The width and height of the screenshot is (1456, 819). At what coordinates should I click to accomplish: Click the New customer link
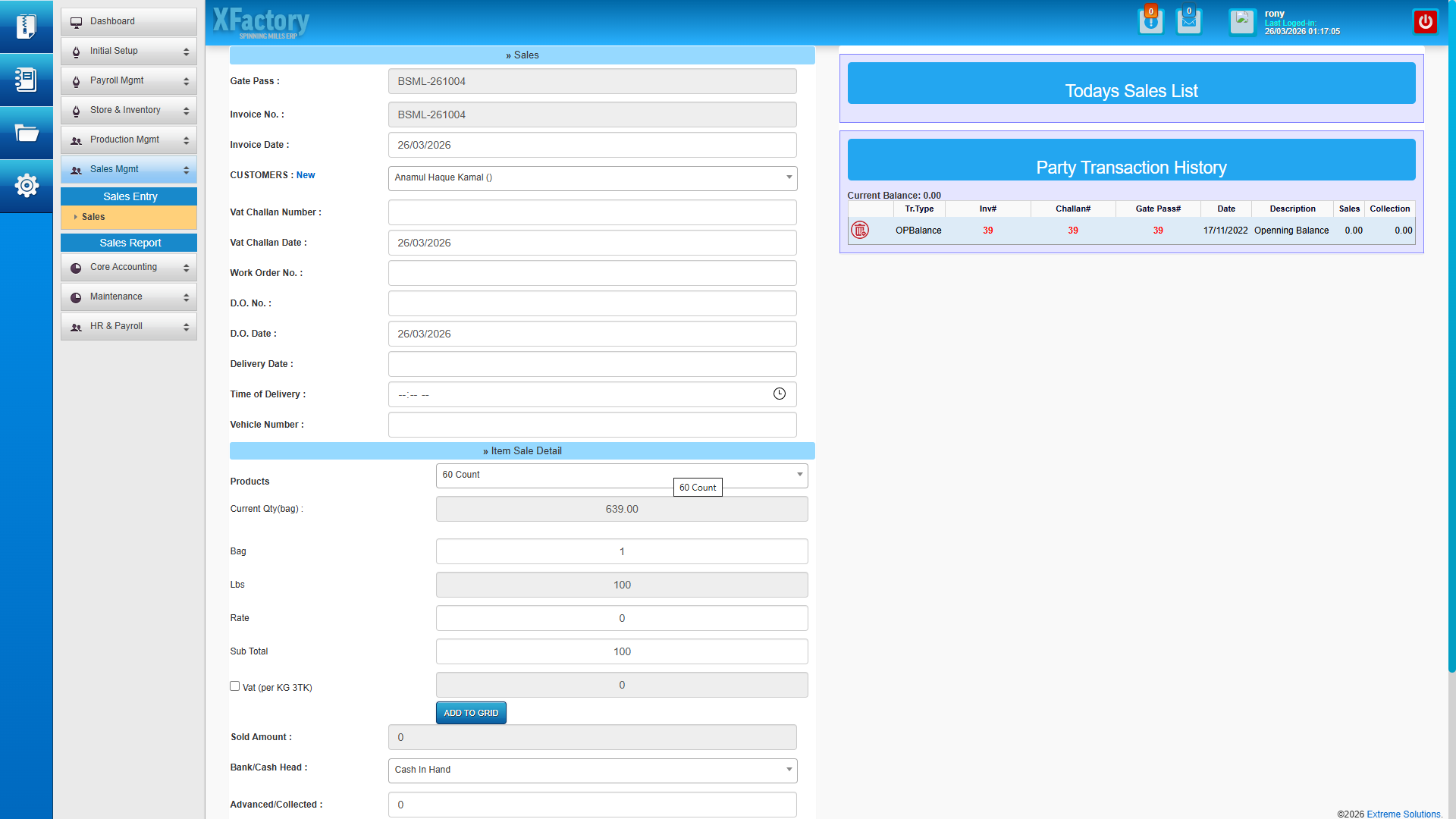pos(306,175)
